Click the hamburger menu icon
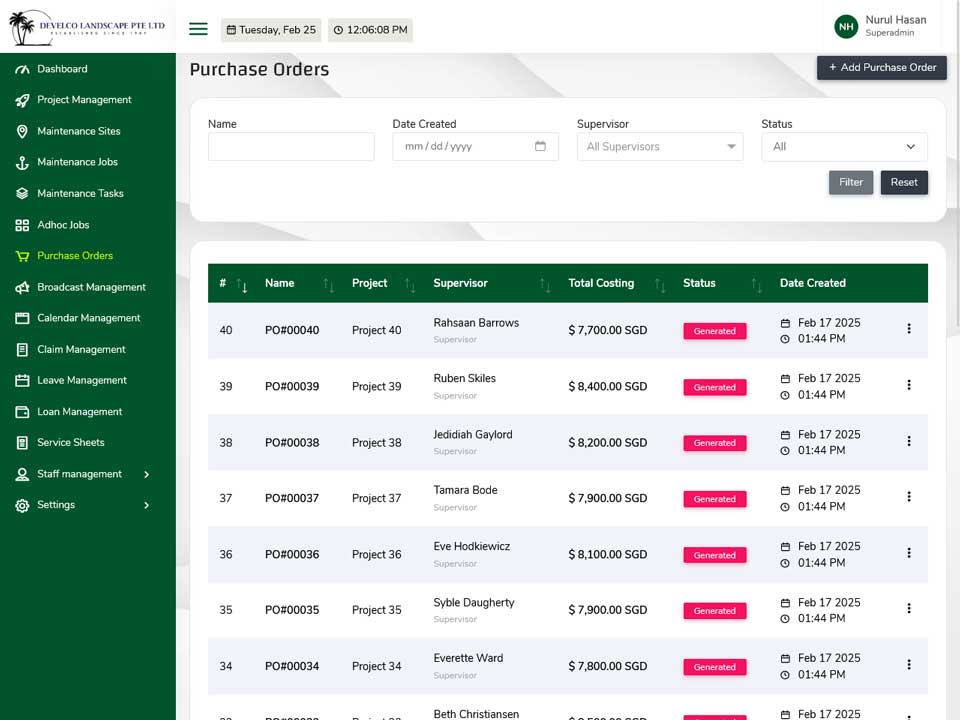 [x=198, y=29]
